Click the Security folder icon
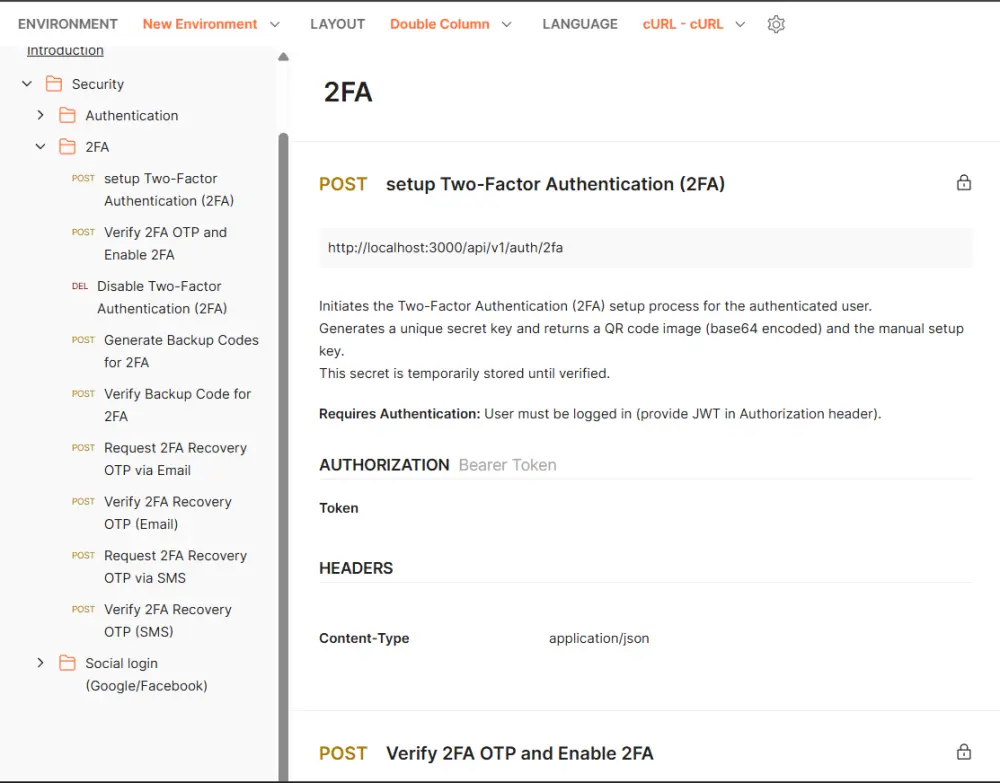Screen dimensions: 1000x783 click(54, 84)
